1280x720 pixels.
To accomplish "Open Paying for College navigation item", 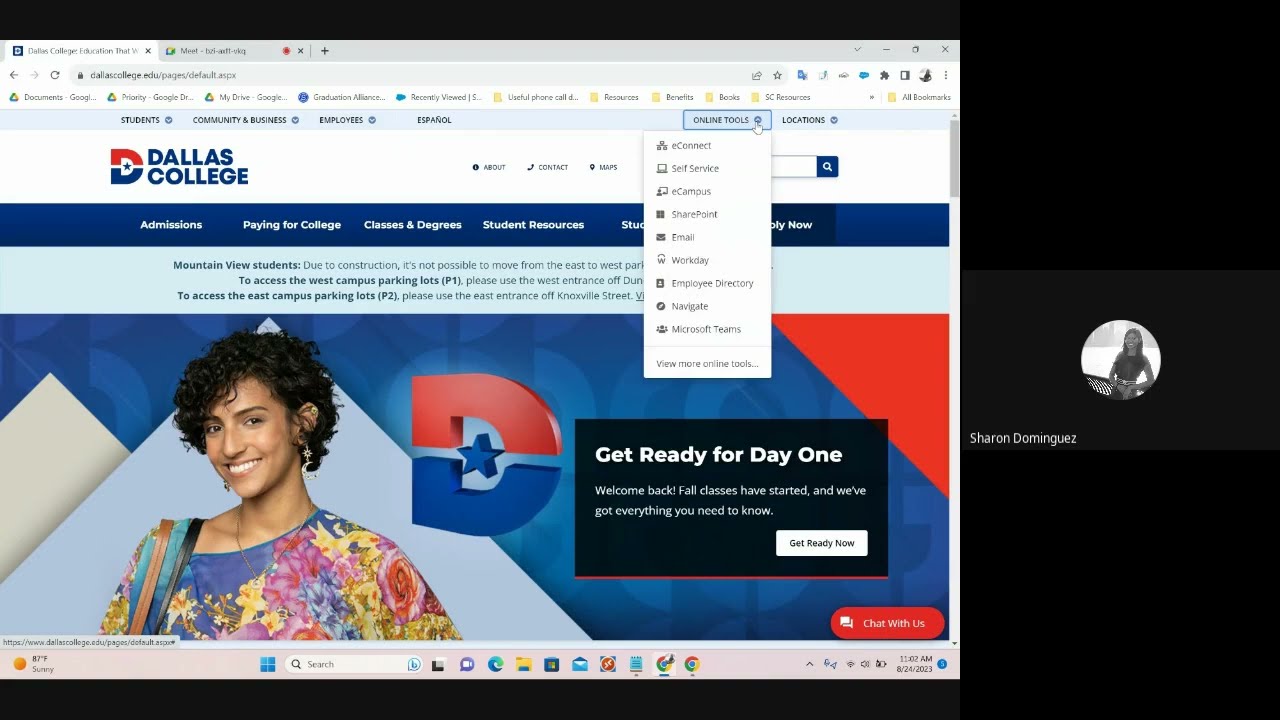I will (x=292, y=225).
